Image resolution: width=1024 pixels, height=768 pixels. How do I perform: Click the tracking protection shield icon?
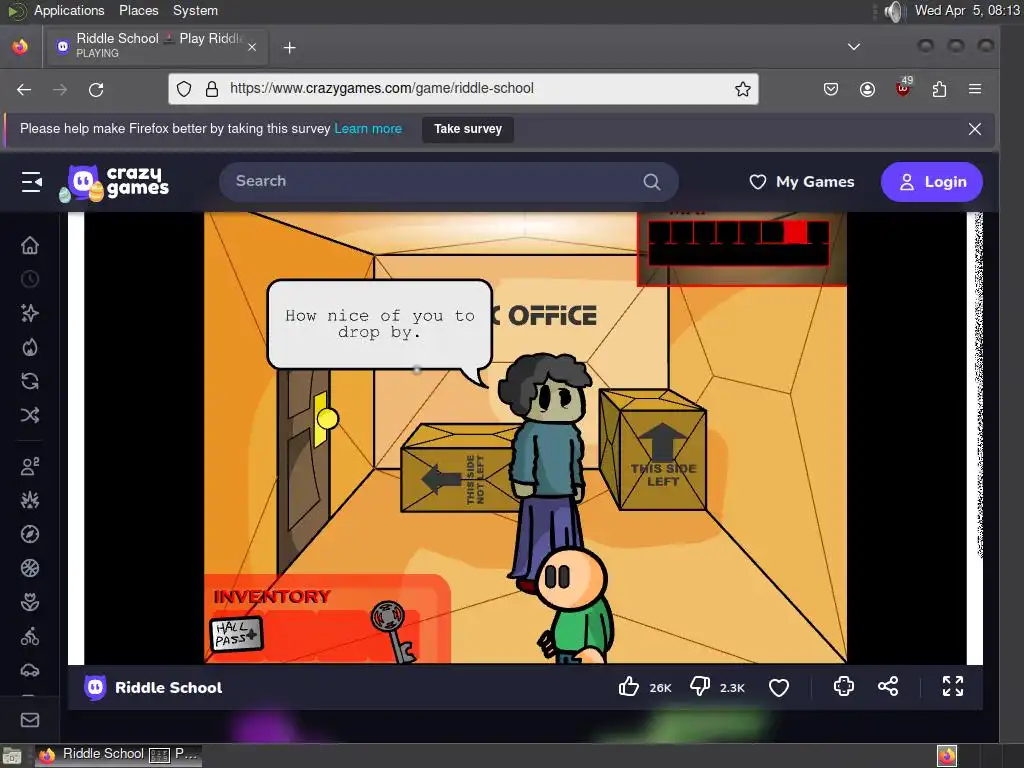(184, 89)
